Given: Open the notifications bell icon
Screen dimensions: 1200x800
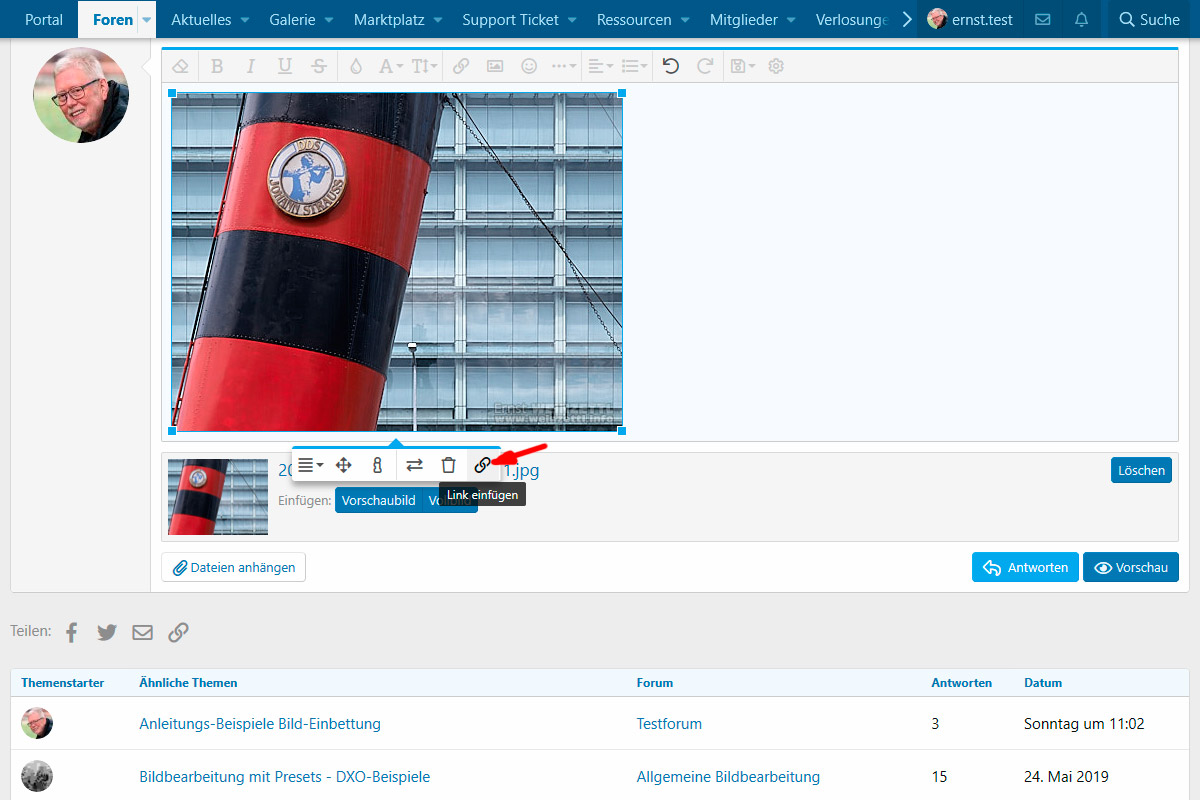Looking at the screenshot, I should coord(1081,19).
